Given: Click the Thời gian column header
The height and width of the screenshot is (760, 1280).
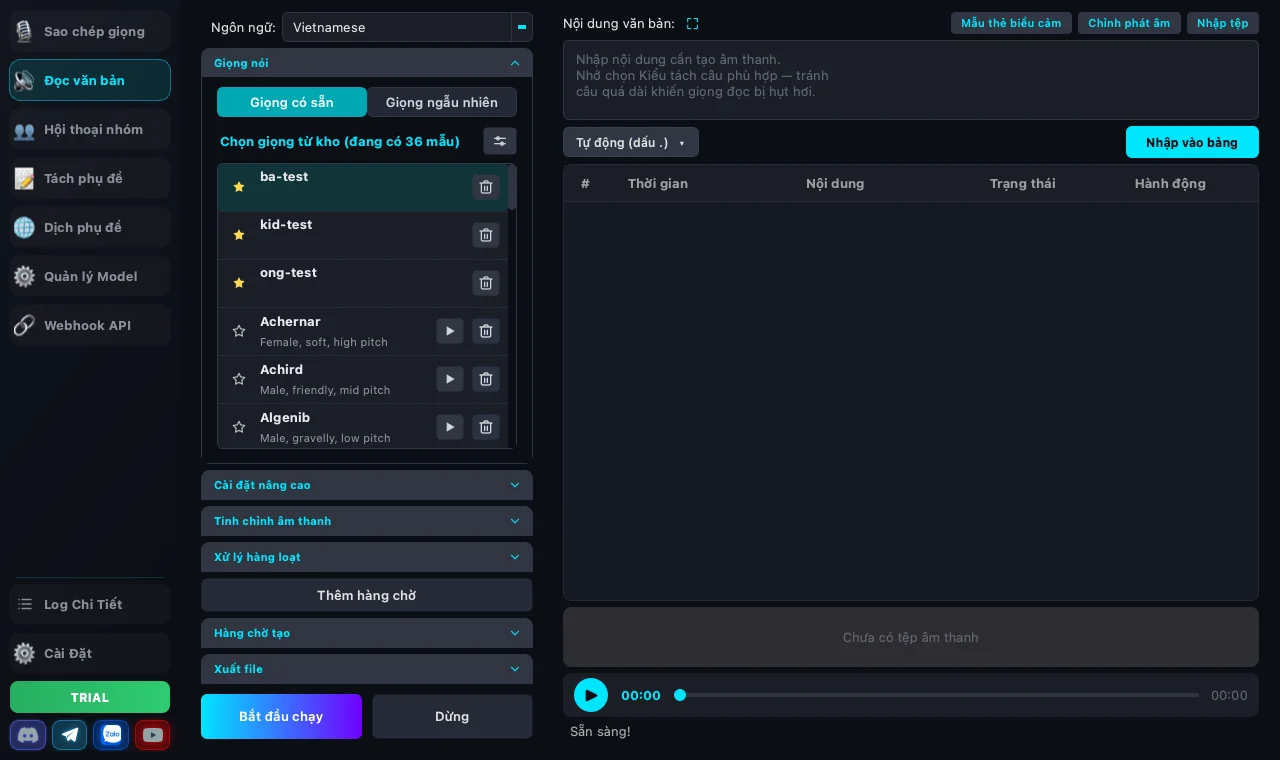Looking at the screenshot, I should coord(658,183).
